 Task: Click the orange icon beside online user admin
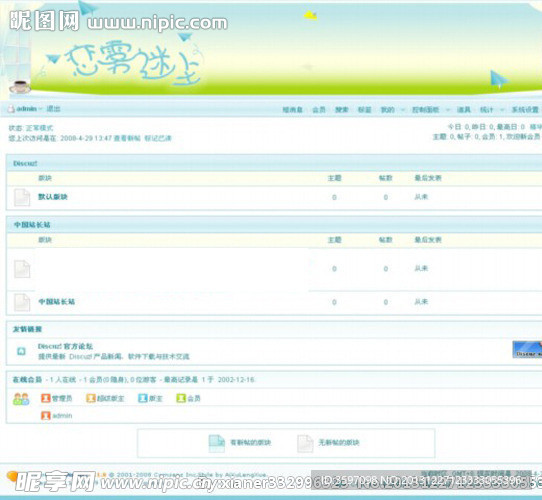(x=46, y=415)
